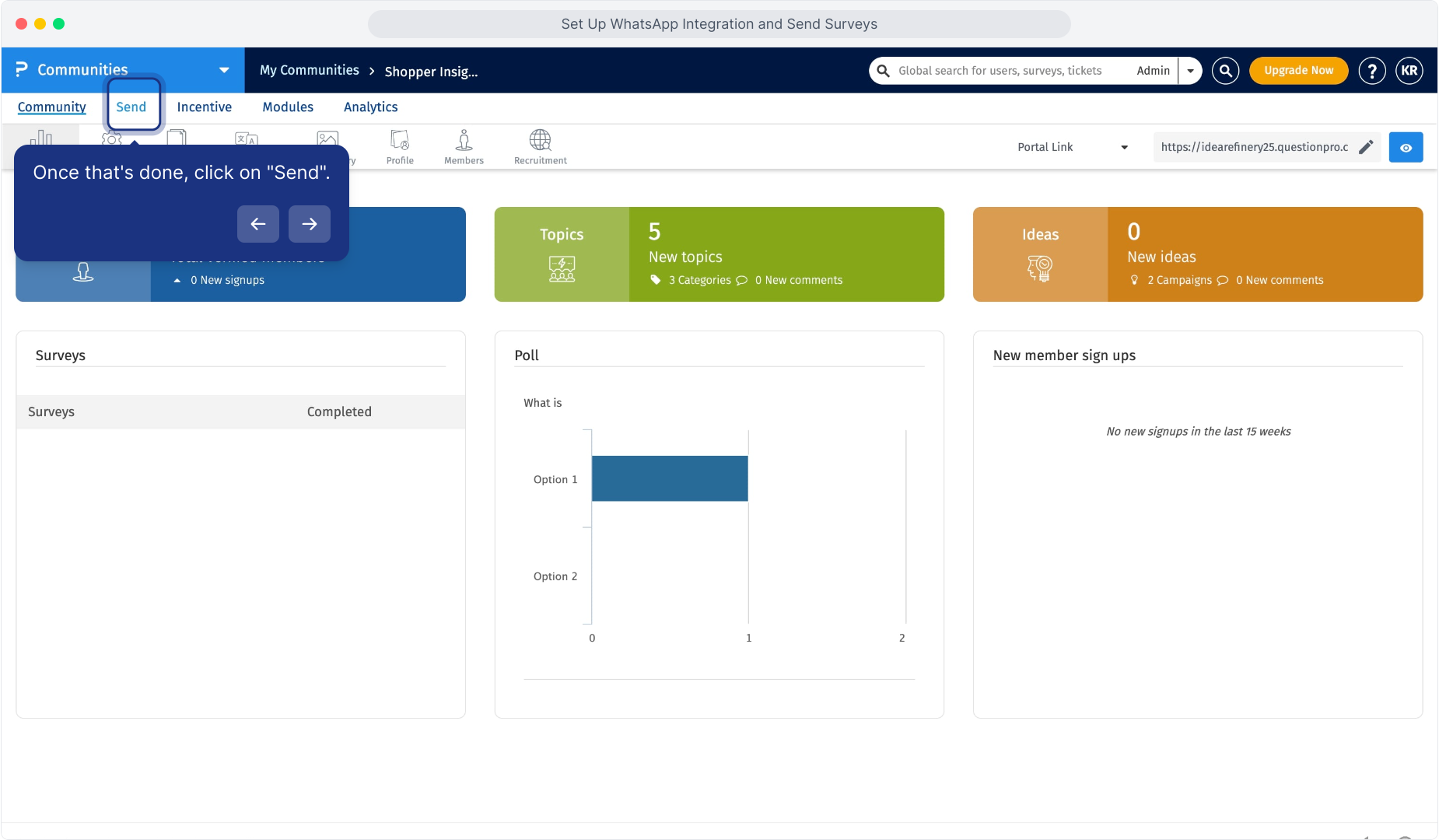Click the Topics card discussion icon
Image resolution: width=1439 pixels, height=840 pixels.
[562, 268]
